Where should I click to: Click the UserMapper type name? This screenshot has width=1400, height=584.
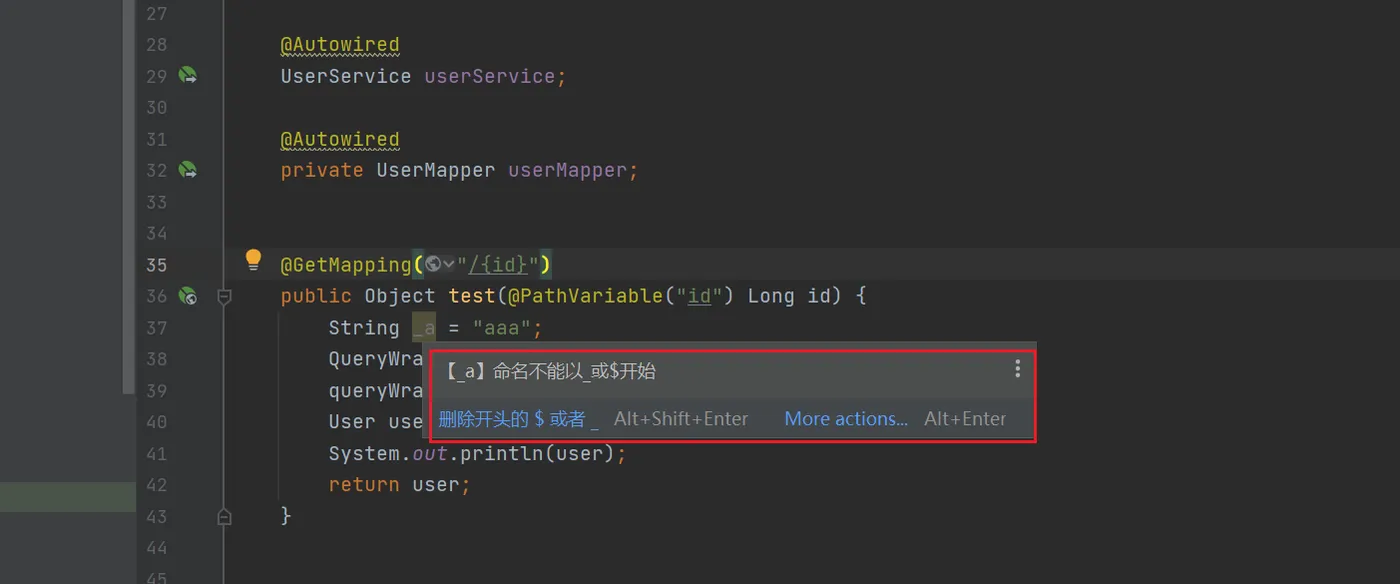(436, 170)
